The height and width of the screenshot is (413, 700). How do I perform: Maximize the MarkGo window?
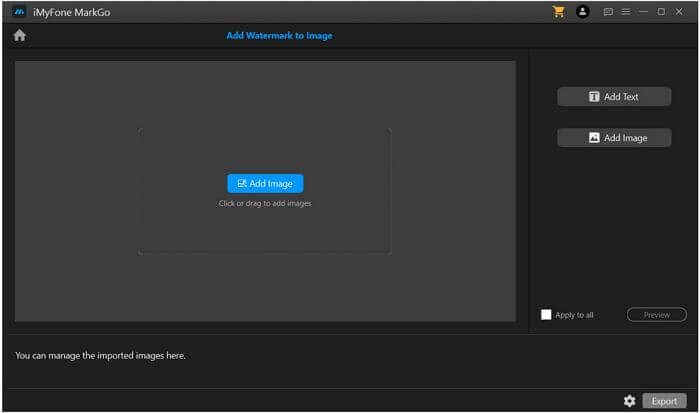[661, 12]
